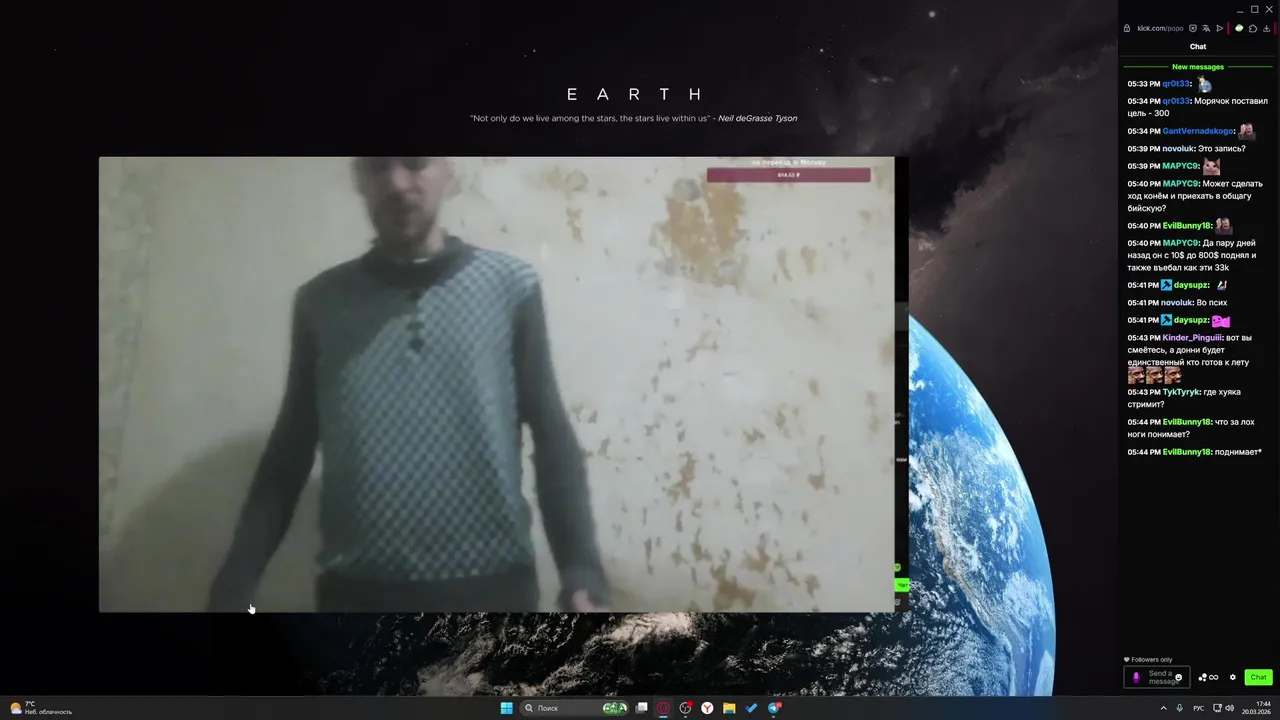The width and height of the screenshot is (1280, 720).
Task: Open Telegram taskbar icon
Action: (x=773, y=708)
